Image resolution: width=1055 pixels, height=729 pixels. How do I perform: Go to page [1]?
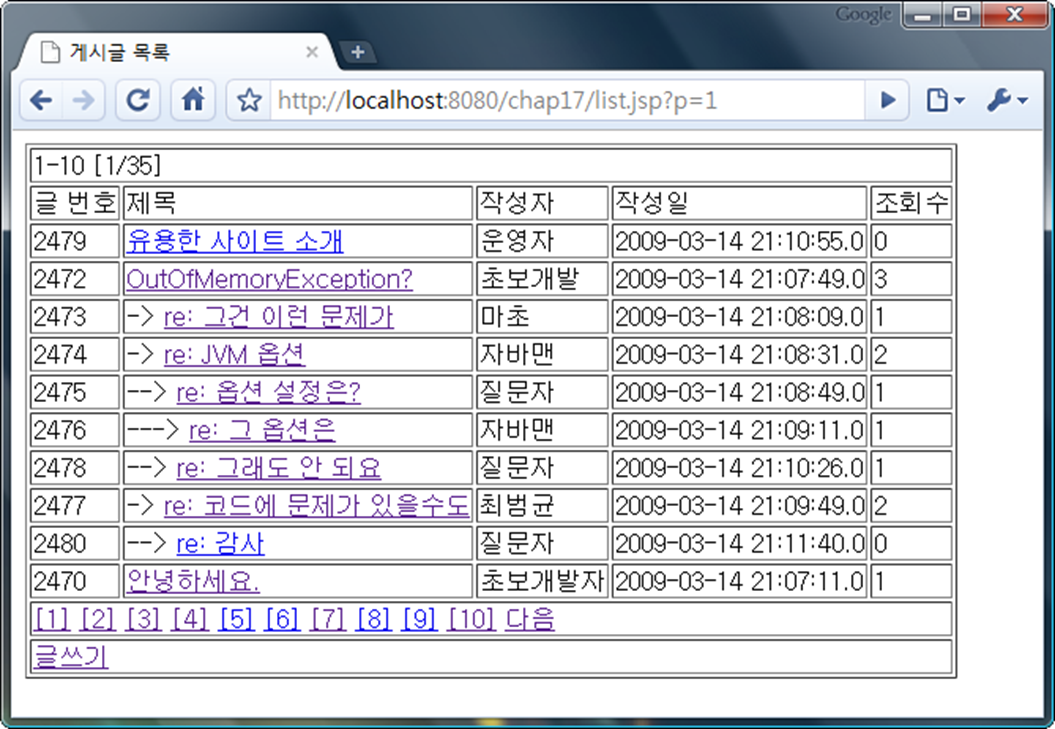(x=52, y=618)
